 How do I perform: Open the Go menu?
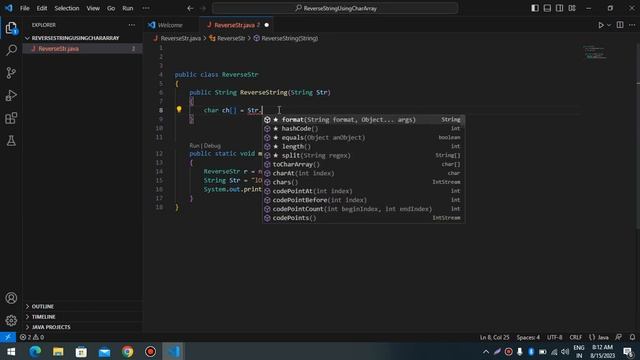[x=111, y=8]
